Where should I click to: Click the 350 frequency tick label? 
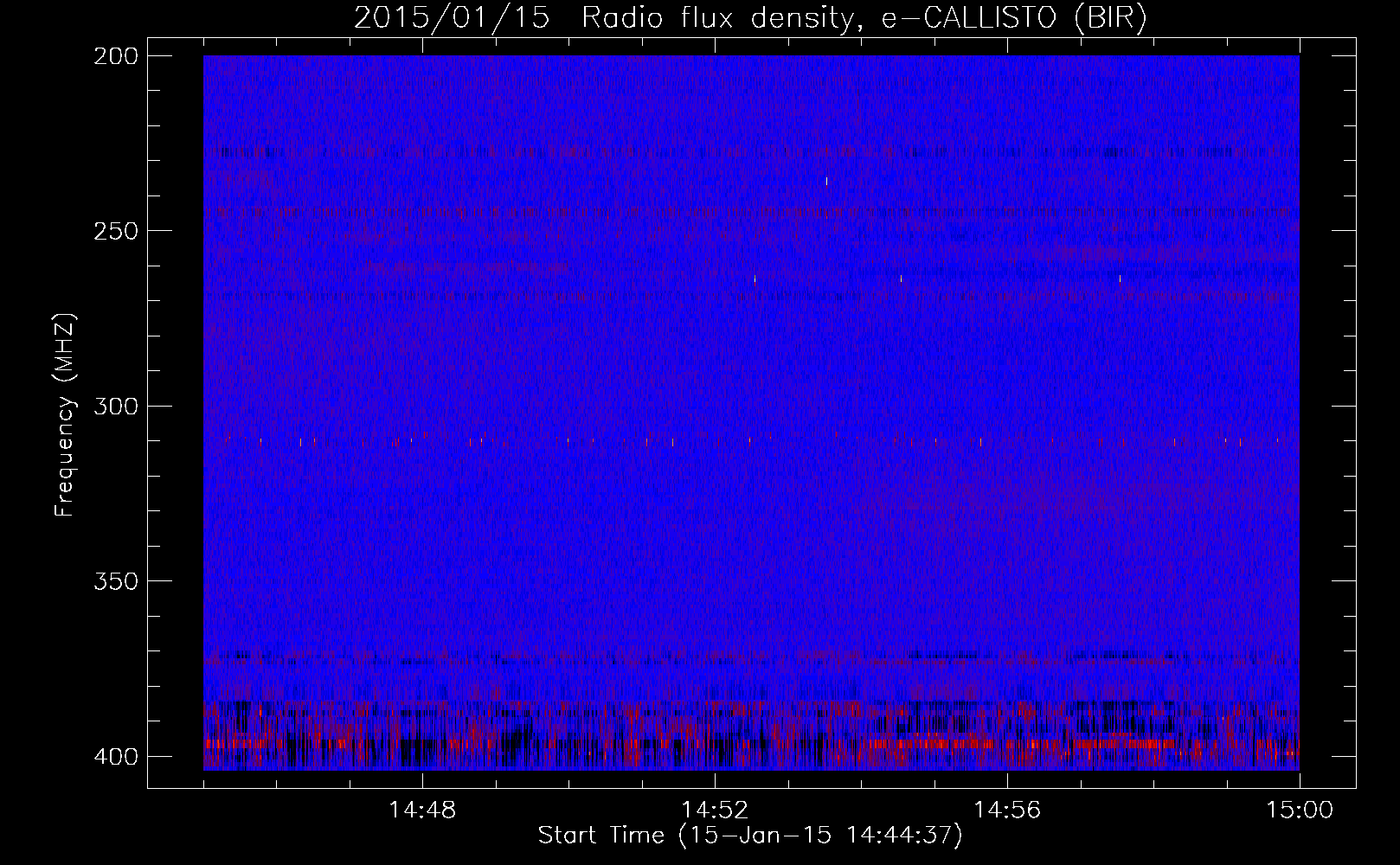[115, 581]
